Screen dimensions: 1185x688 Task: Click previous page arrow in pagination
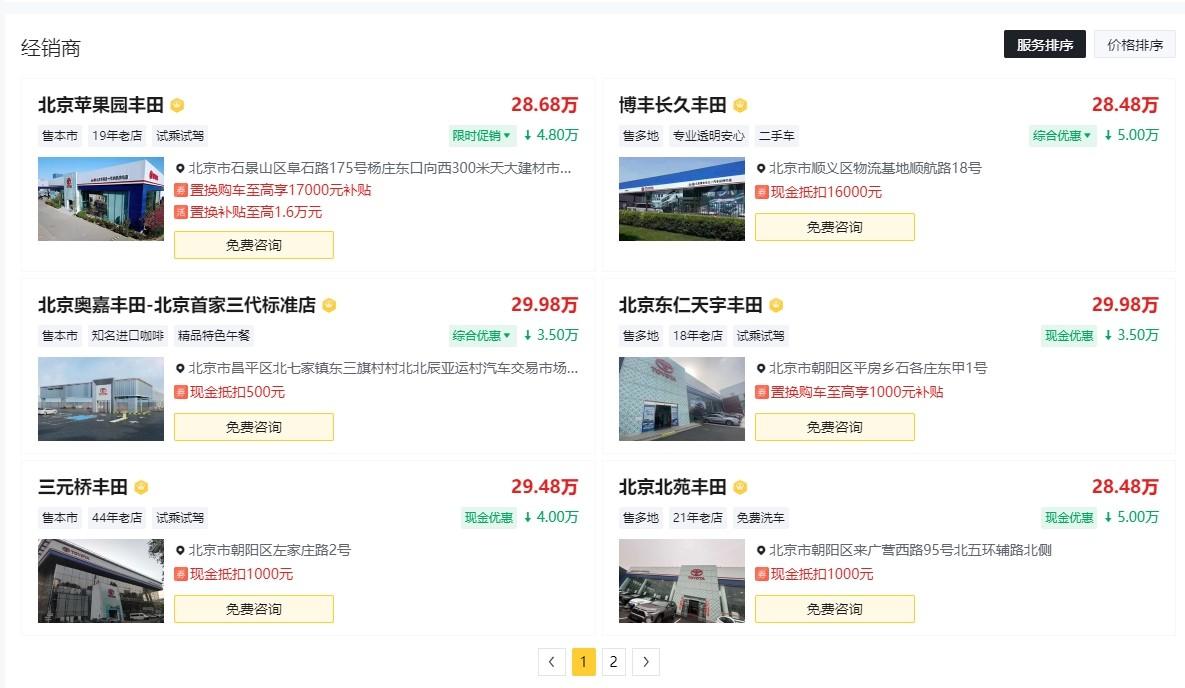point(552,661)
